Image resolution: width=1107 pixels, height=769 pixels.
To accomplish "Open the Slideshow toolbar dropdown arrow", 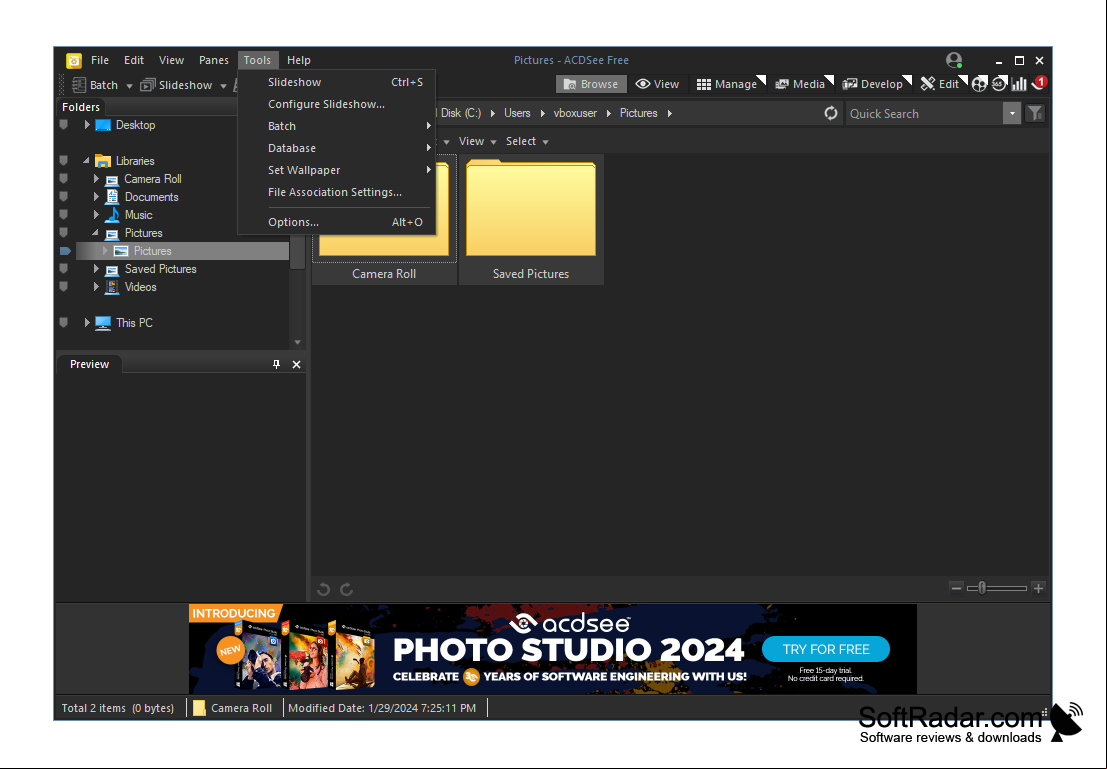I will 223,86.
